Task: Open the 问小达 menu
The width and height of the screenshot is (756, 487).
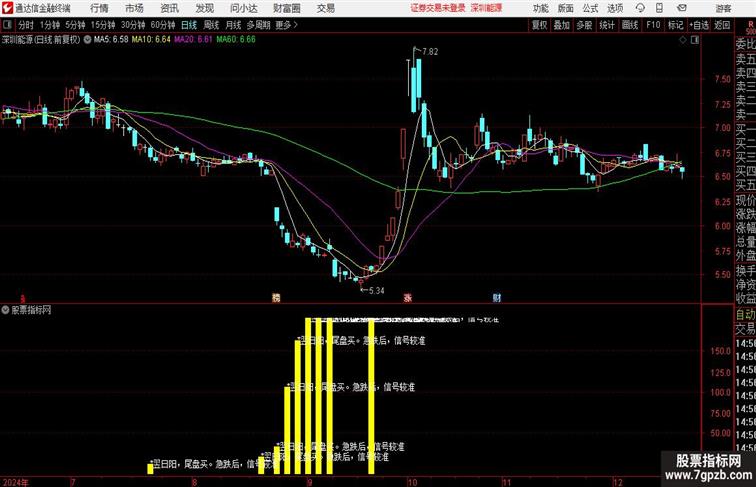Action: tap(243, 8)
